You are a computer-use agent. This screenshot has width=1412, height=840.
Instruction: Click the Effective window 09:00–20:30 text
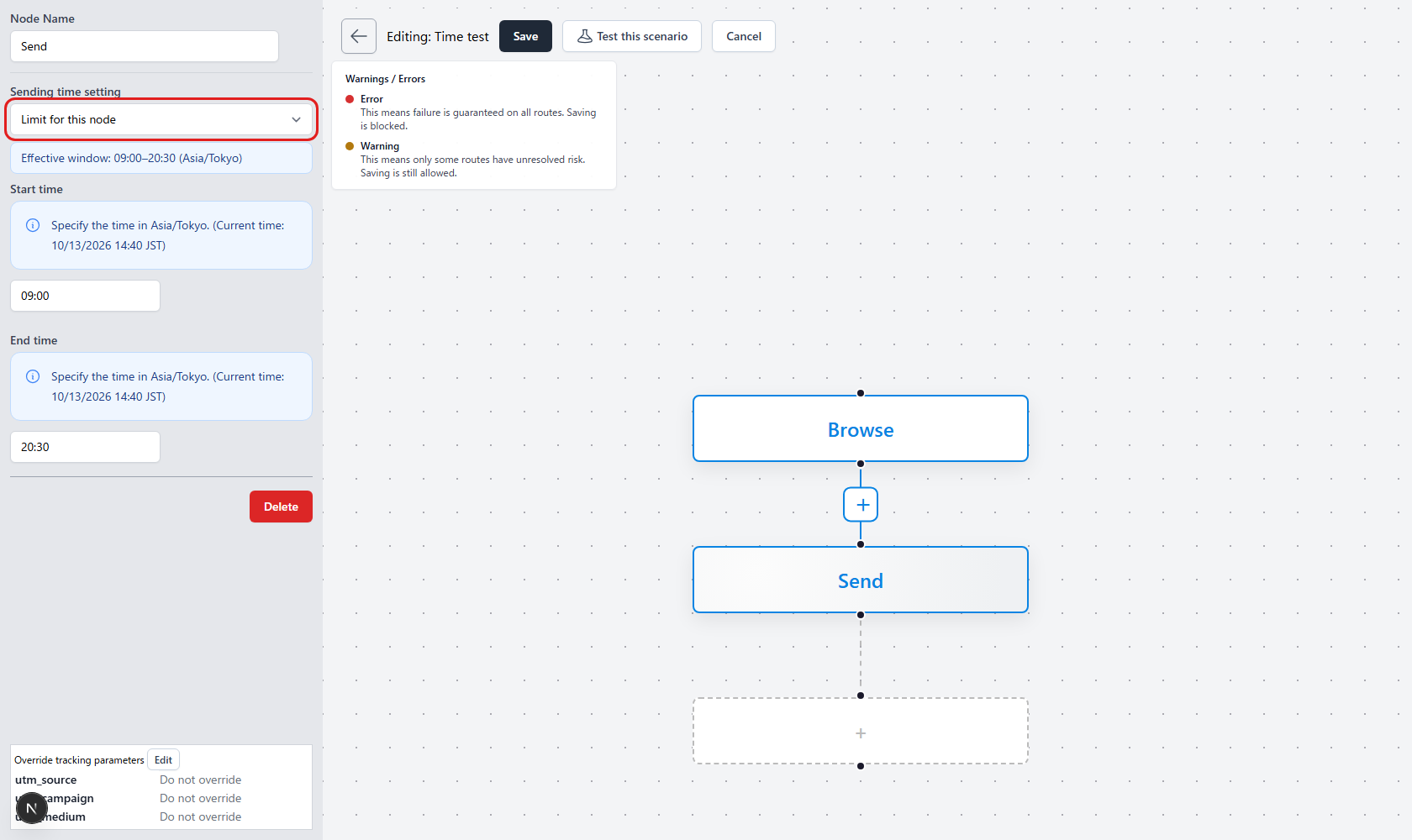coord(131,158)
